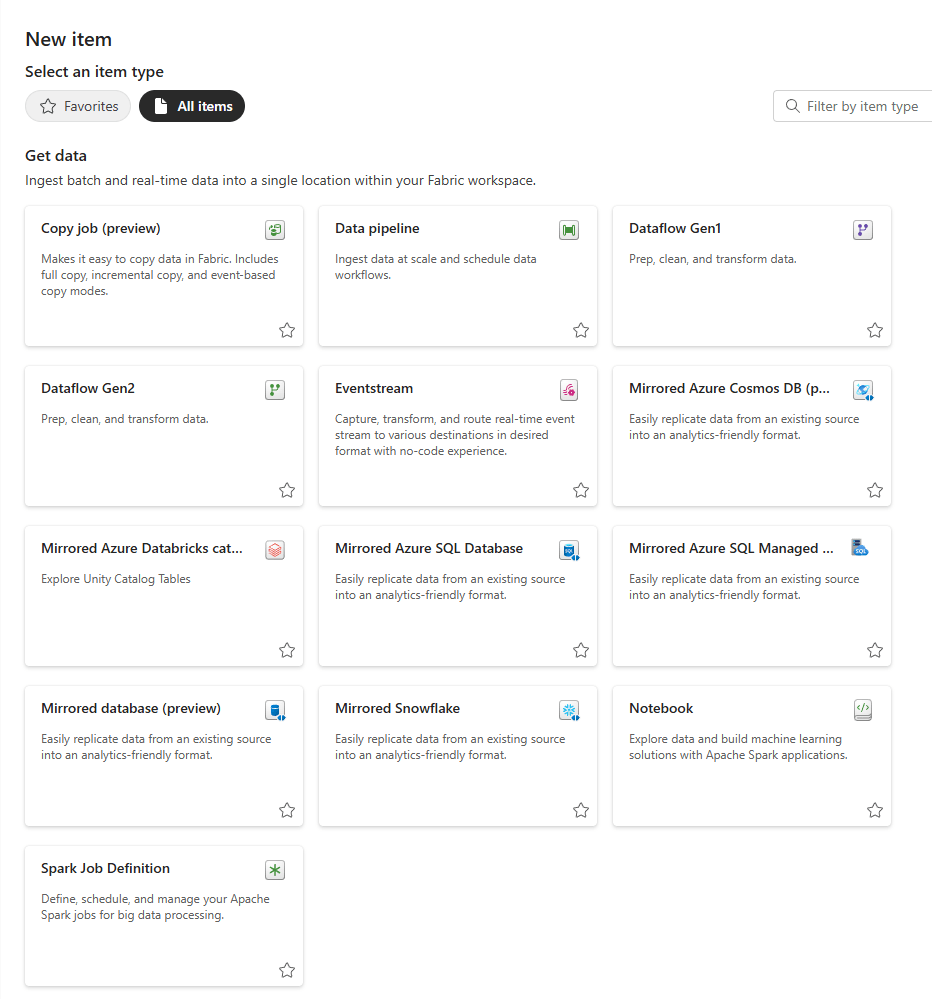This screenshot has width=932, height=999.
Task: Click the Spark Job Definition icon
Action: (x=275, y=870)
